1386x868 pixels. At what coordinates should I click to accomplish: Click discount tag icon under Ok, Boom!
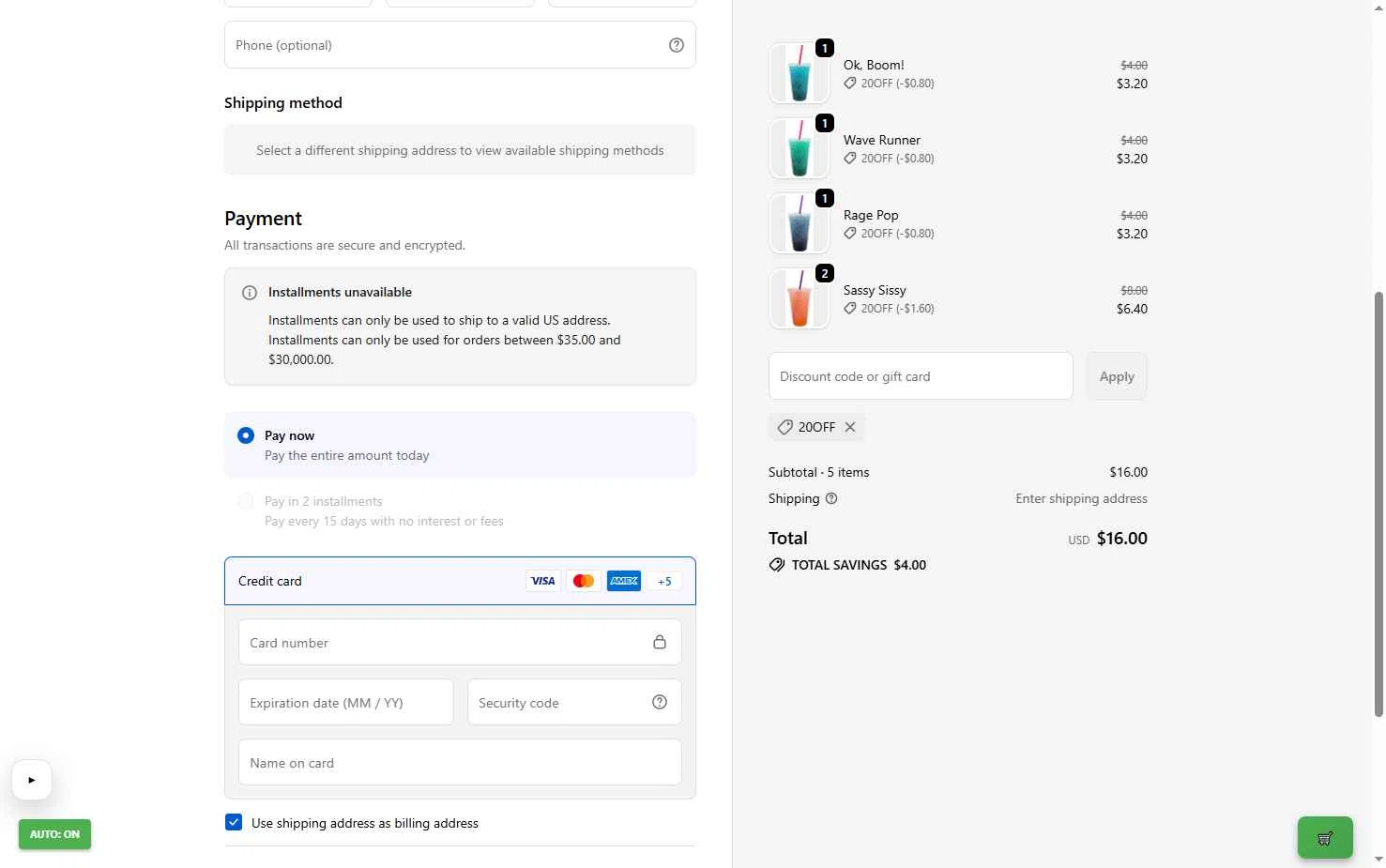pyautogui.click(x=850, y=83)
